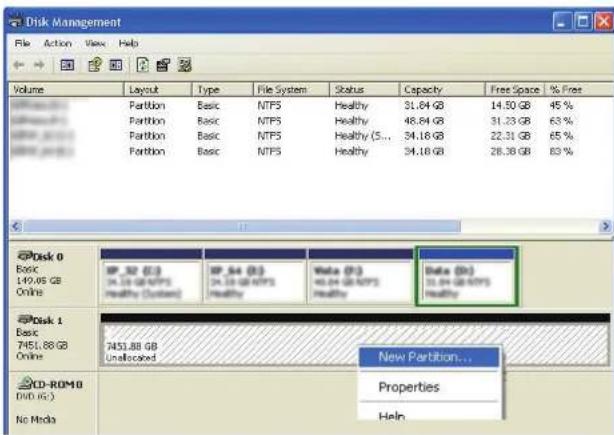614x435 pixels.
Task: Click the disk settings toolbar icon
Action: [164, 65]
